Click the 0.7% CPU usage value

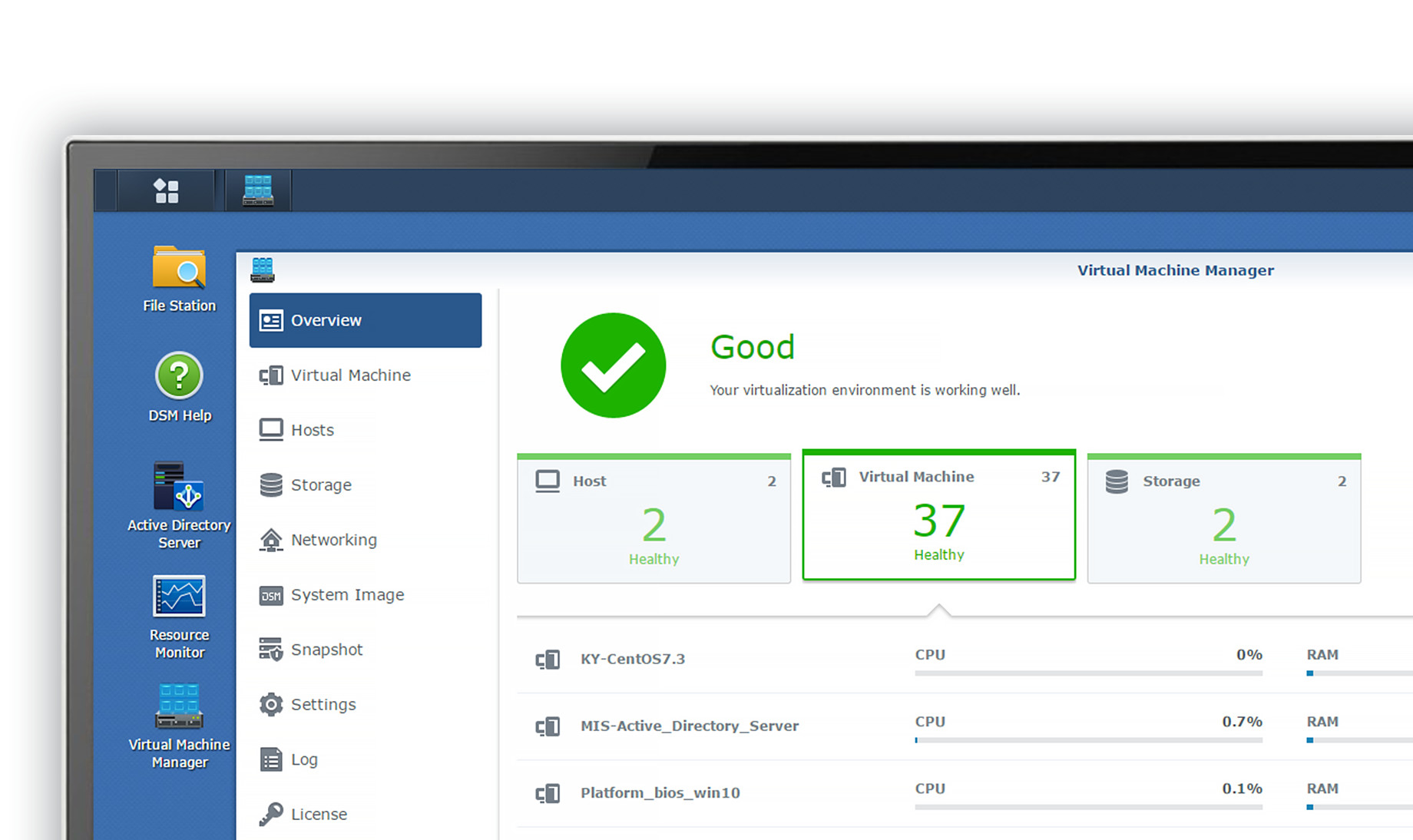click(1243, 722)
